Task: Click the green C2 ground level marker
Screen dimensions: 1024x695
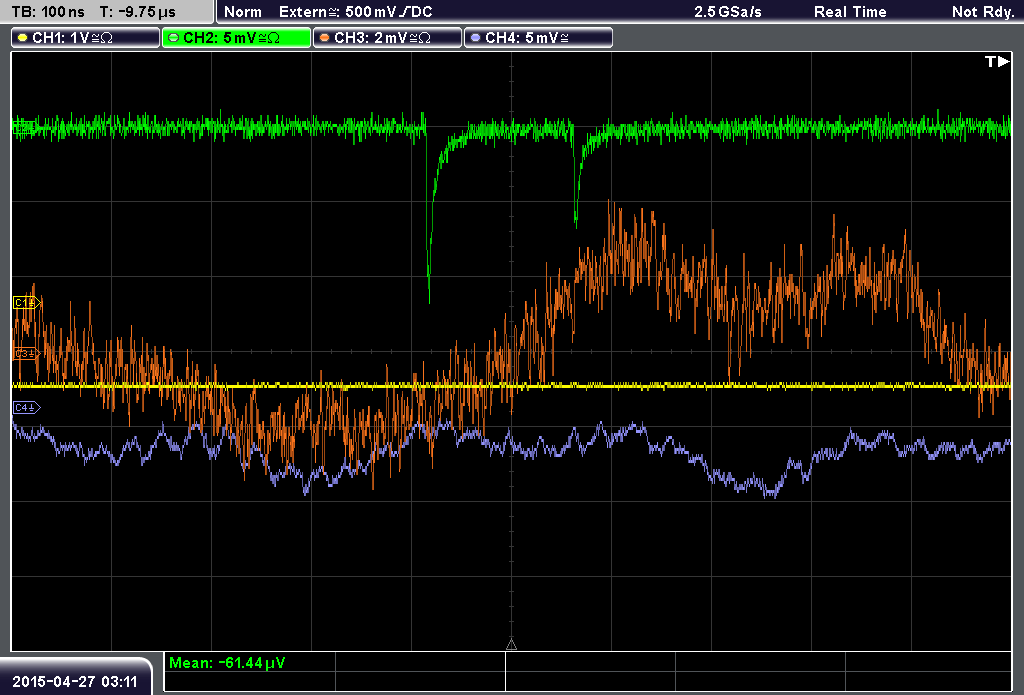Action: [24, 127]
